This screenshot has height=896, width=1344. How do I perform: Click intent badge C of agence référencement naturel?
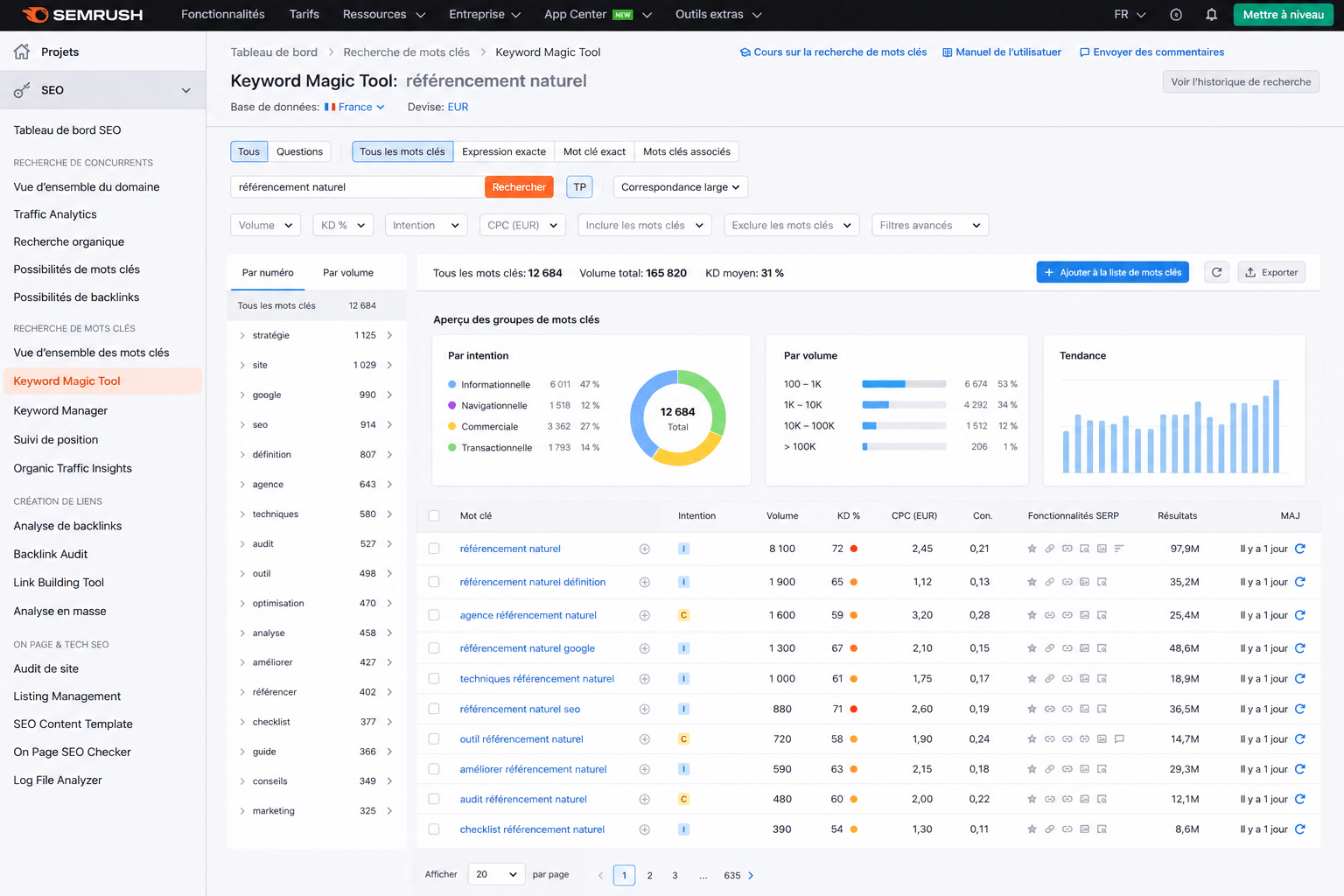(683, 615)
